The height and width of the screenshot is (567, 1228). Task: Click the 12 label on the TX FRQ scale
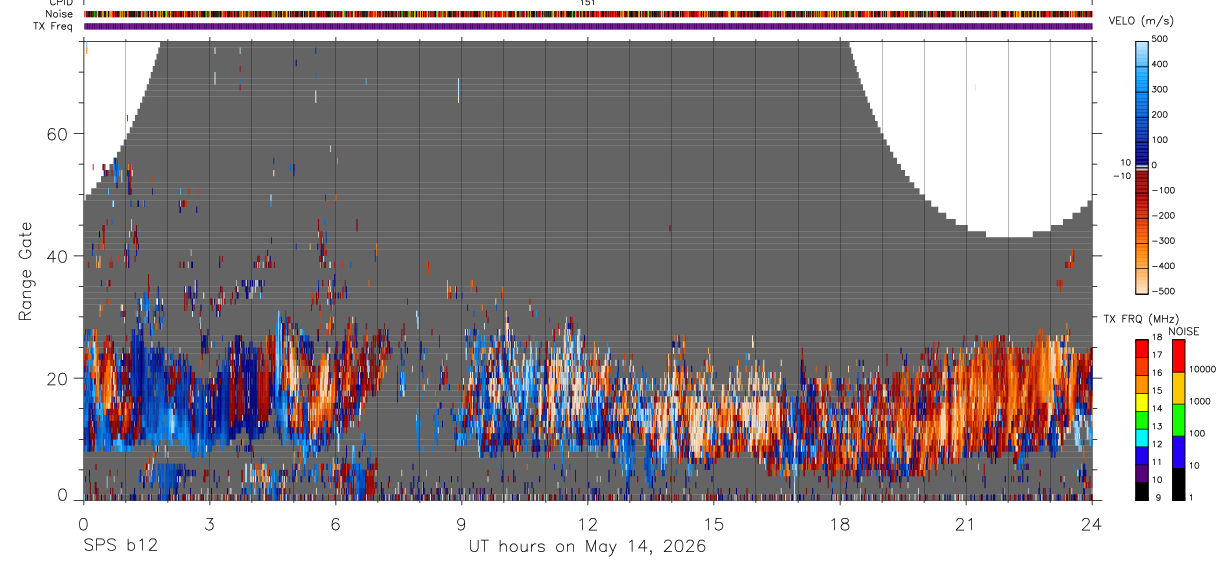[1157, 445]
